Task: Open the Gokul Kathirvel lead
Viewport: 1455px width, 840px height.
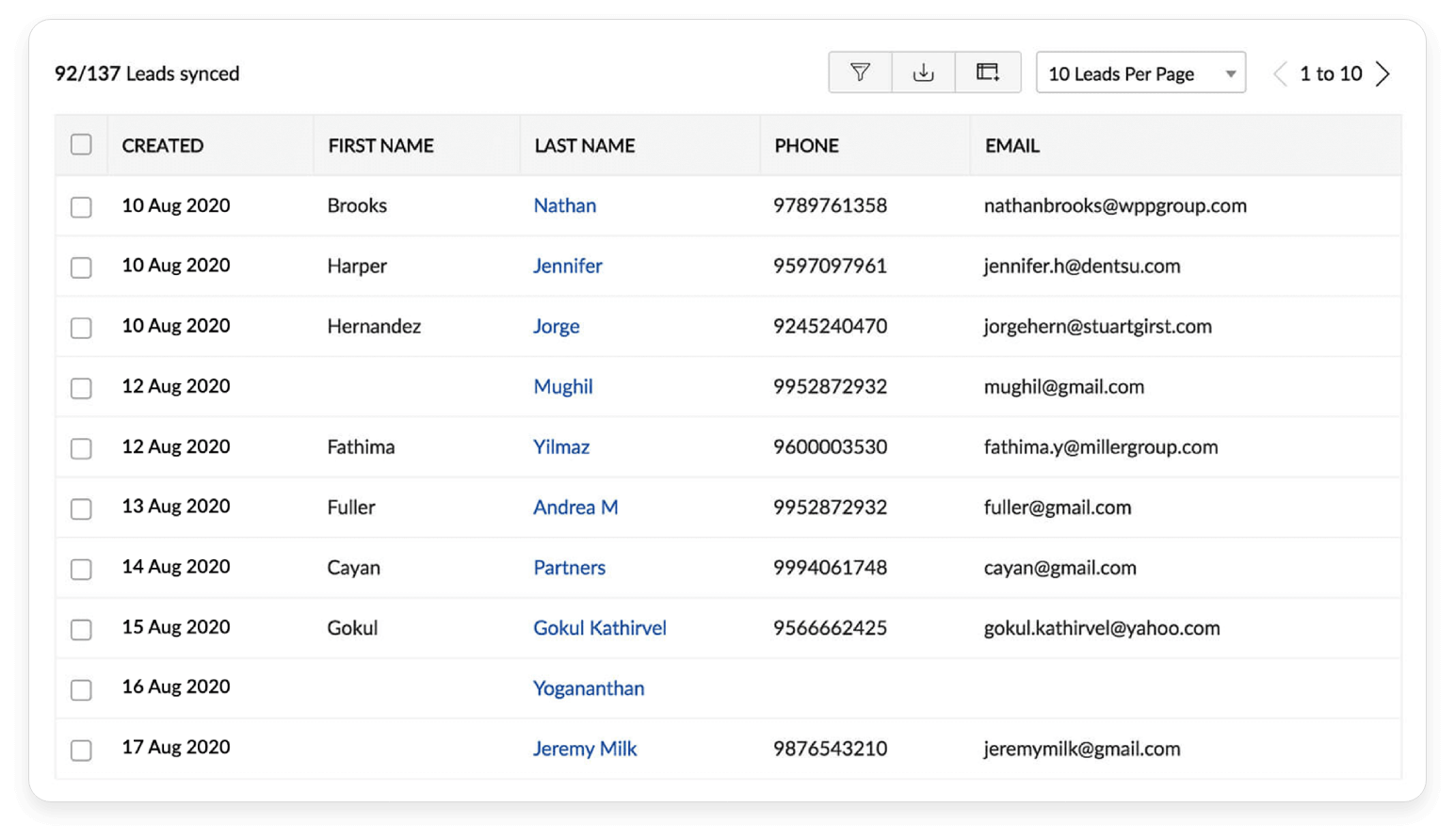Action: point(599,628)
